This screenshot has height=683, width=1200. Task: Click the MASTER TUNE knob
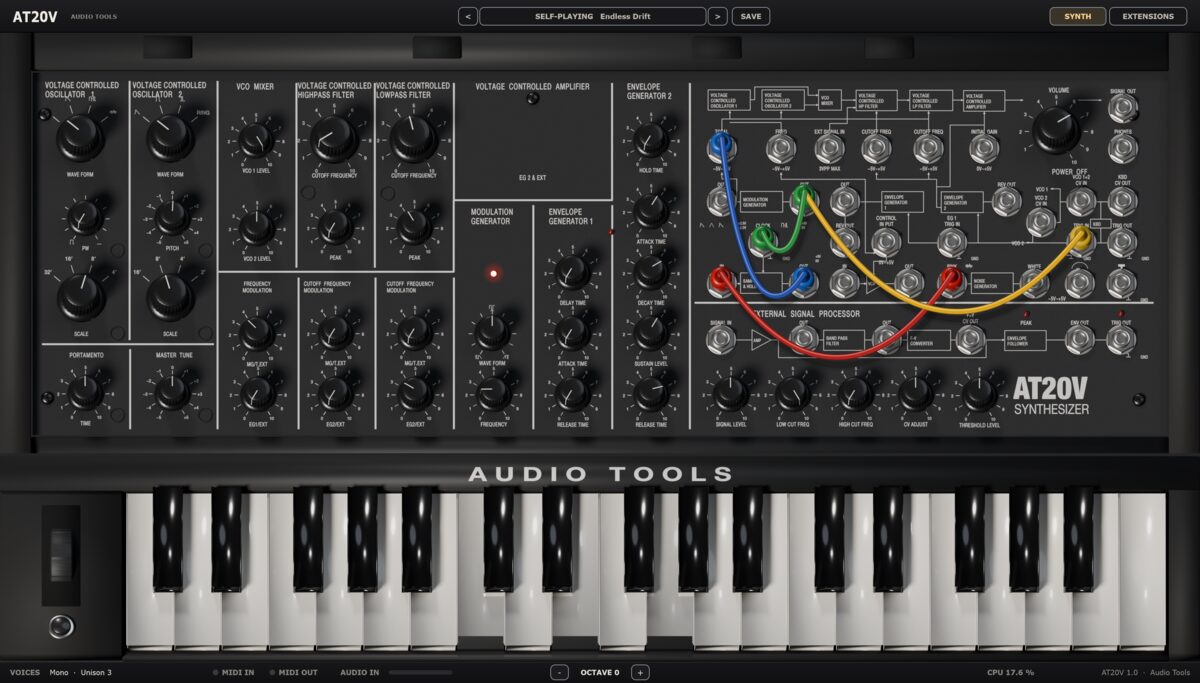(172, 392)
